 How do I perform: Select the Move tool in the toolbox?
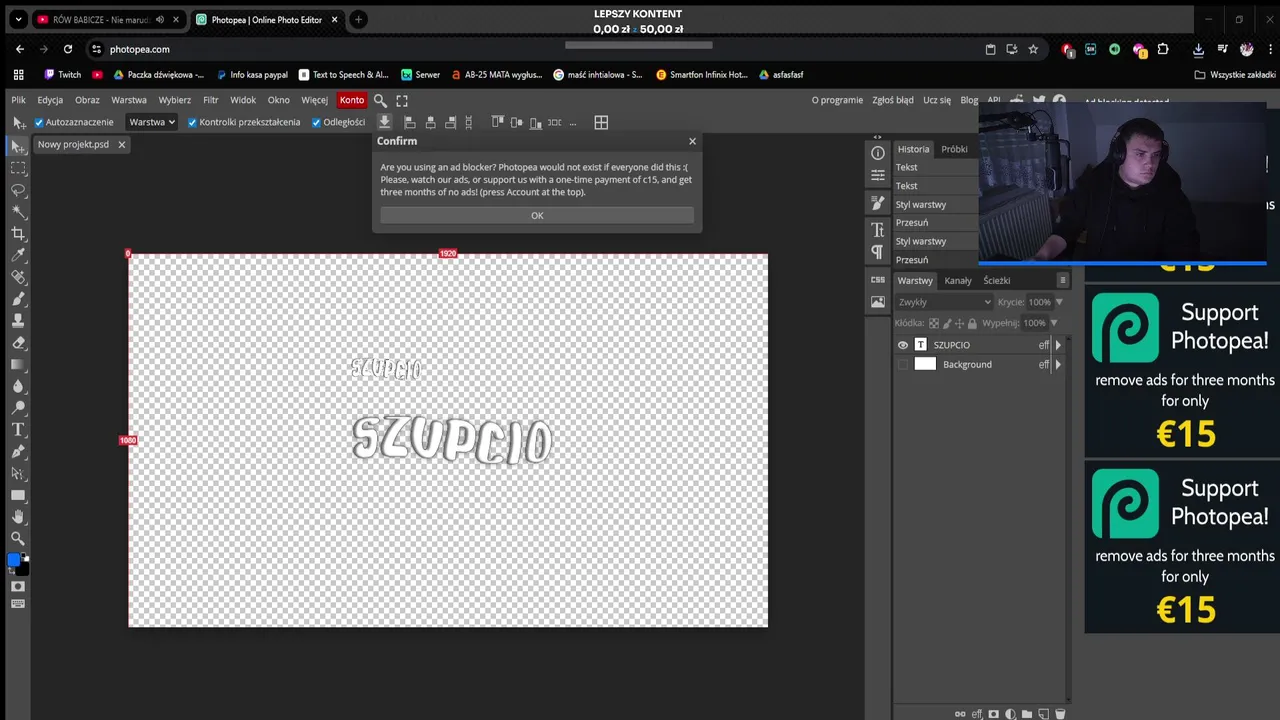click(18, 147)
